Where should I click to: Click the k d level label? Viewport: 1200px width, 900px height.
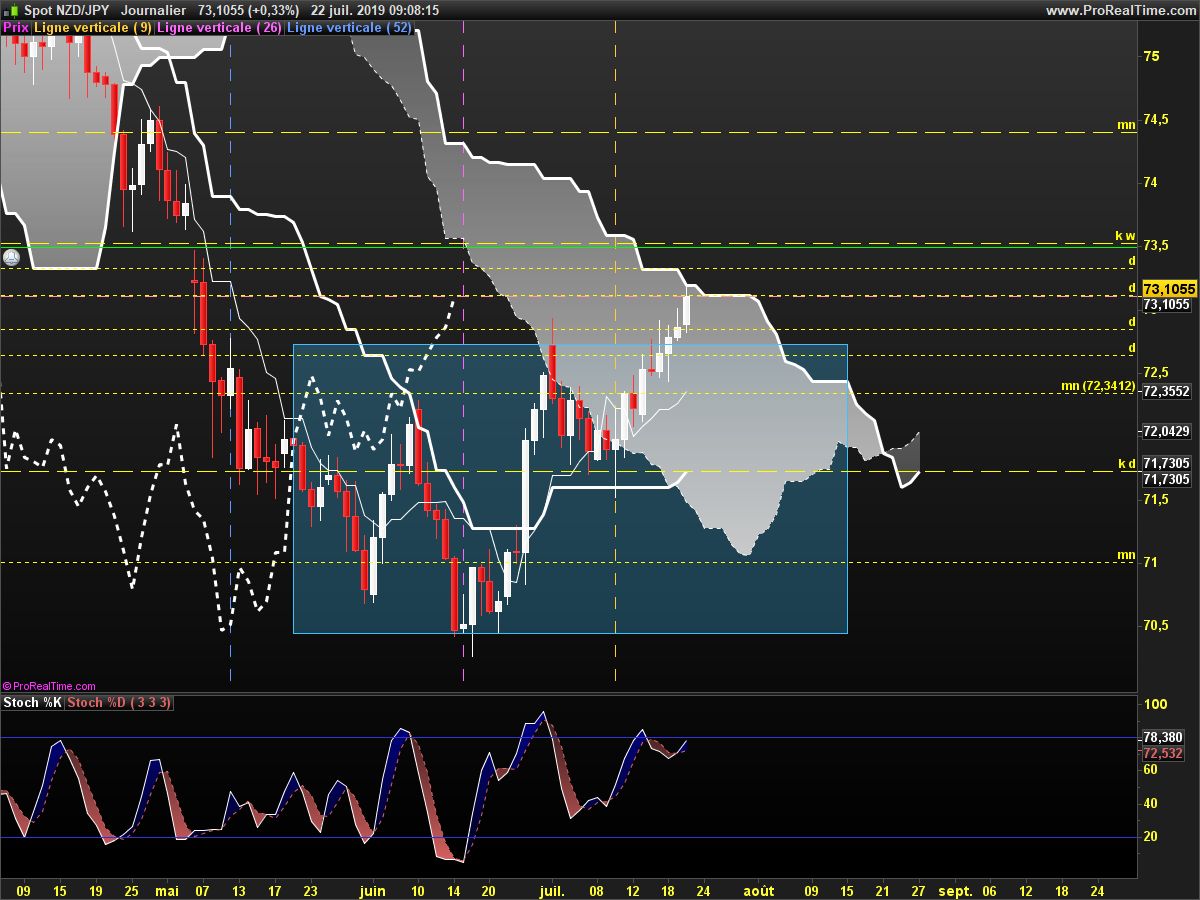point(1126,464)
